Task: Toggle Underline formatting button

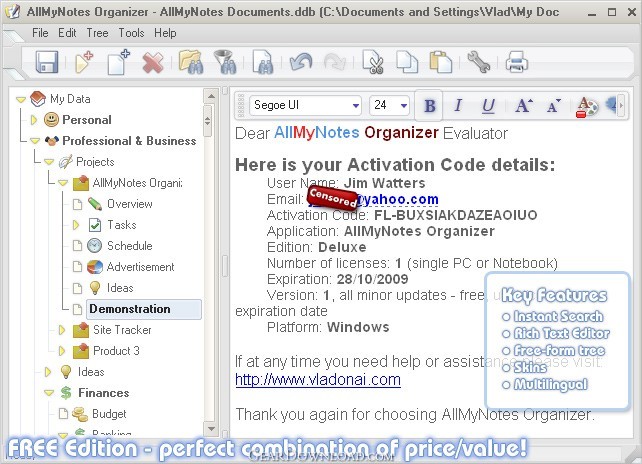Action: [488, 106]
